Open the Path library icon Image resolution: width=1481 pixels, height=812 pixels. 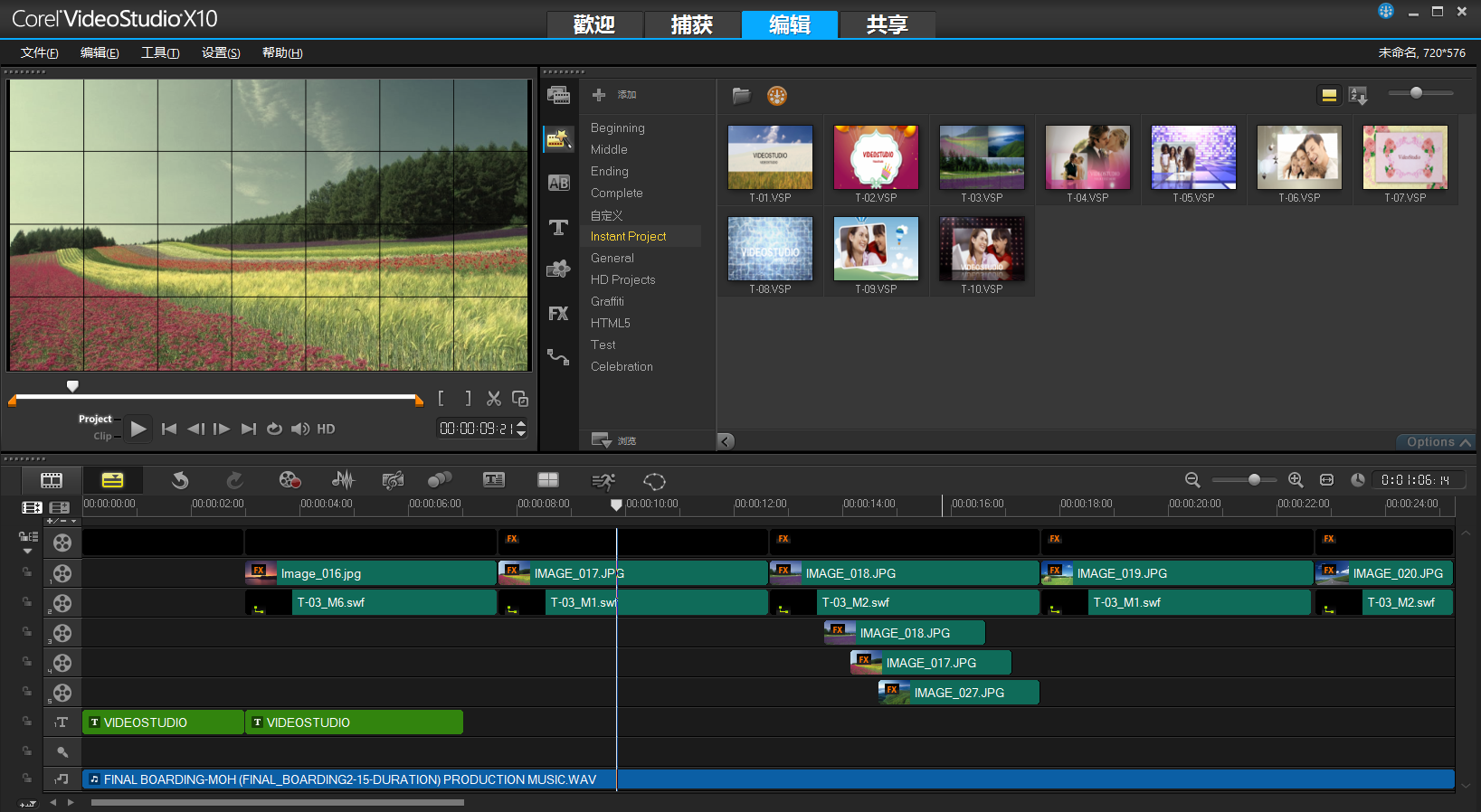point(558,357)
